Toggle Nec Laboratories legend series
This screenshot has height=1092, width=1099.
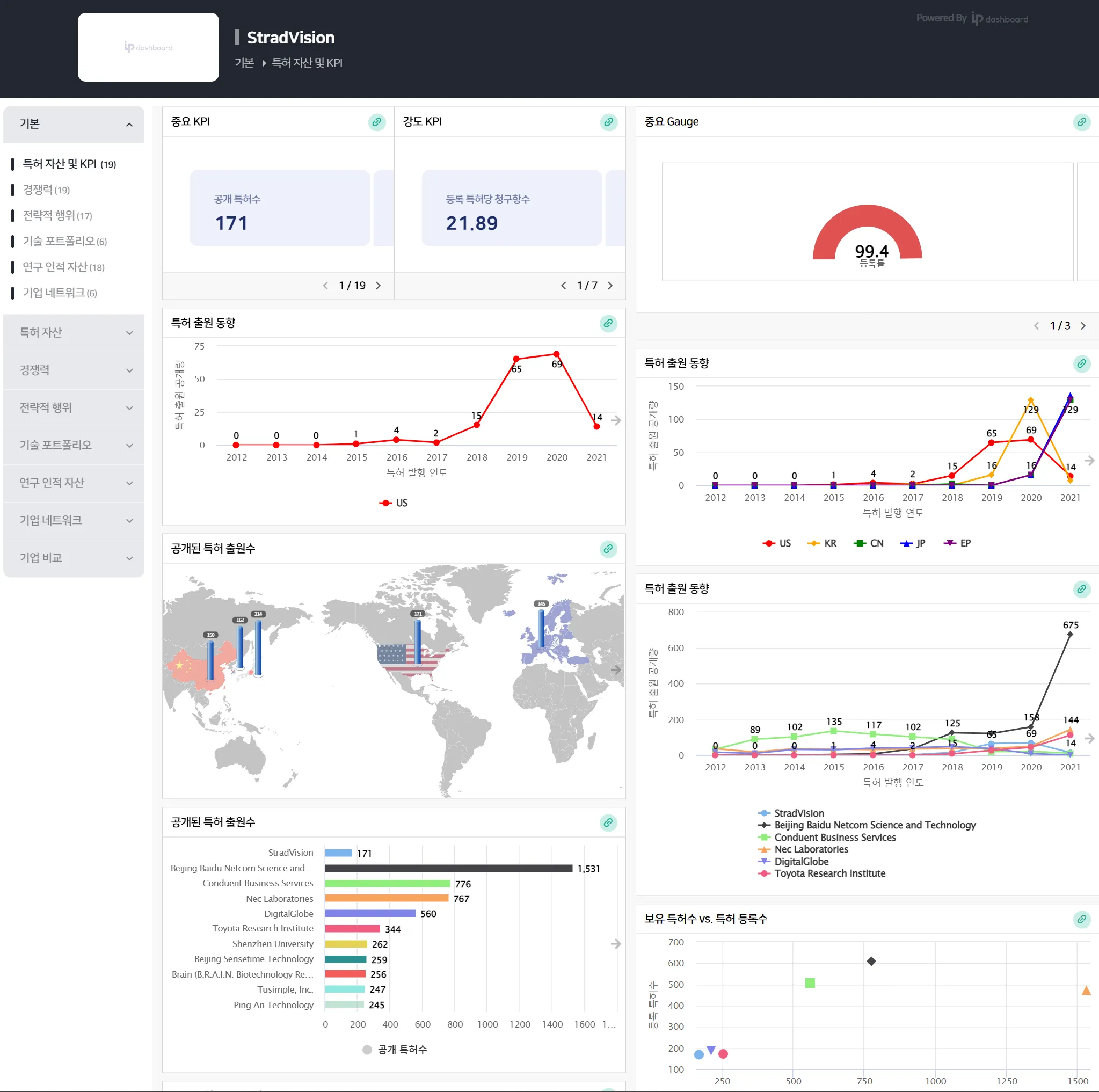coord(810,849)
